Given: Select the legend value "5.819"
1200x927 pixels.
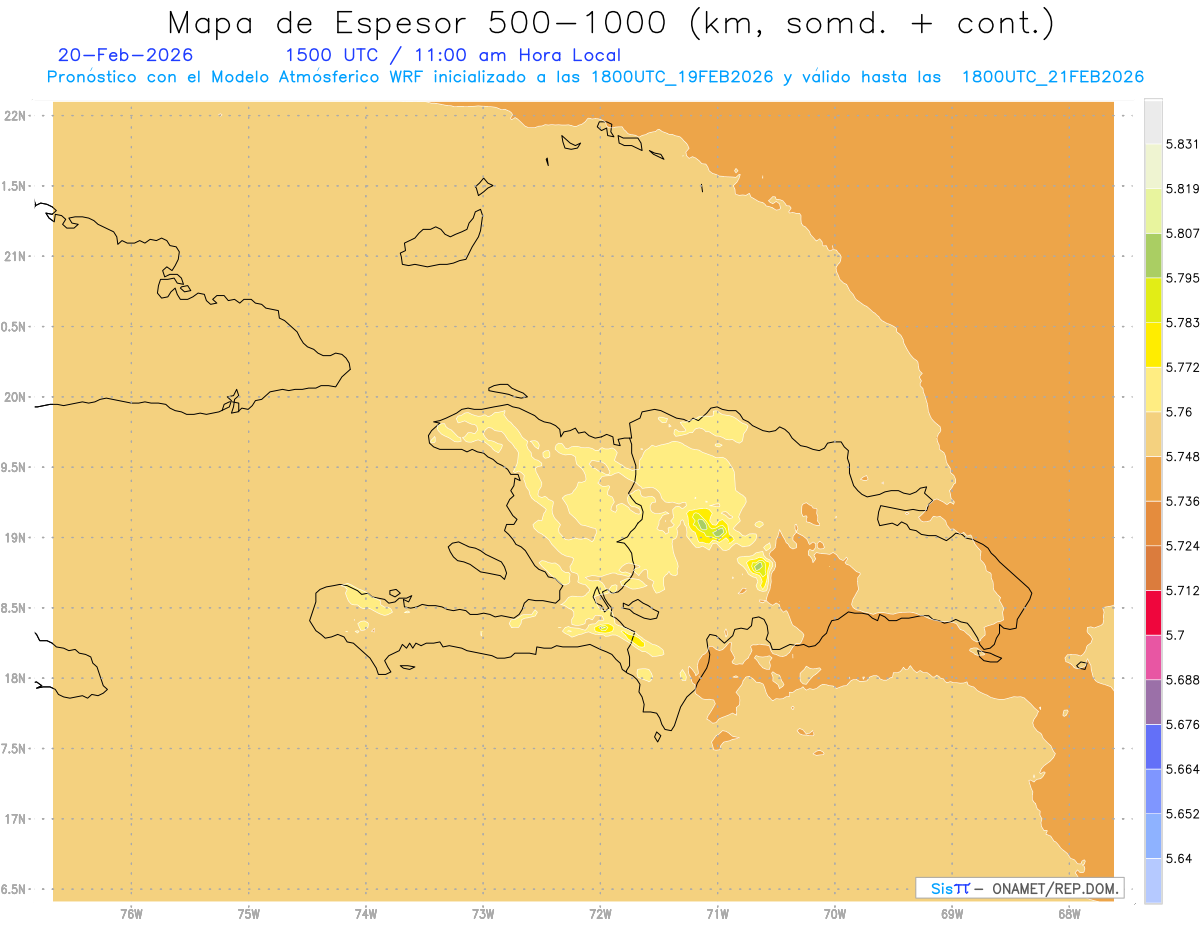Looking at the screenshot, I should click(x=1183, y=189).
